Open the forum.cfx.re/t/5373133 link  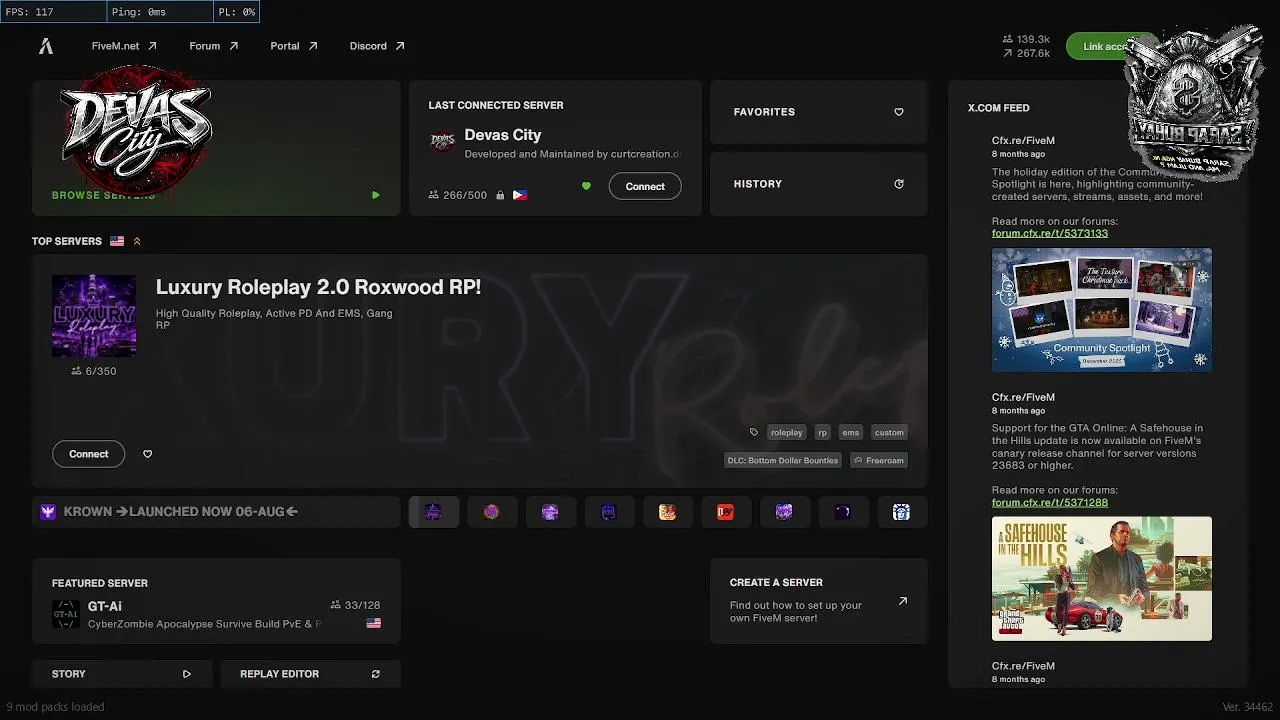coord(1050,233)
